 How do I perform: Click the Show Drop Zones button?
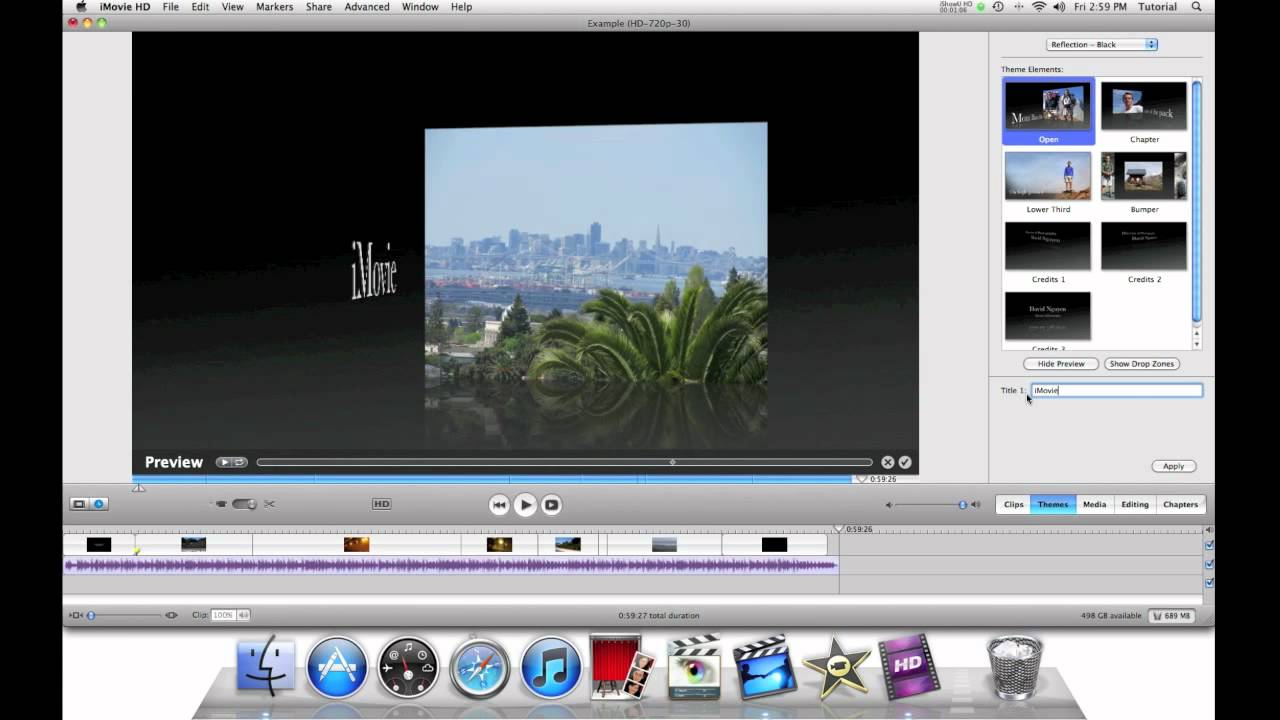[1141, 364]
